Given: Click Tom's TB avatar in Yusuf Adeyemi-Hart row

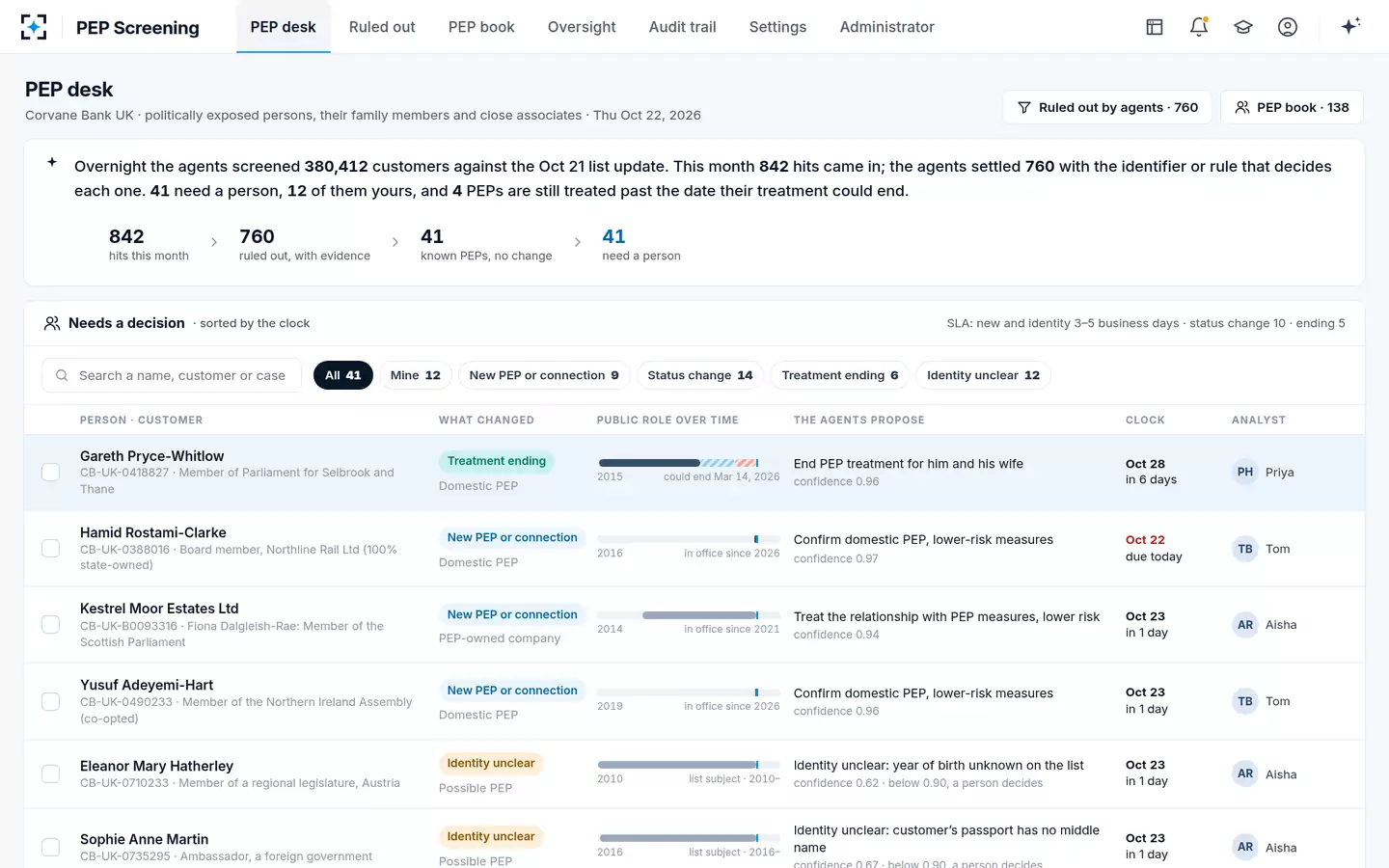Looking at the screenshot, I should 1245,701.
